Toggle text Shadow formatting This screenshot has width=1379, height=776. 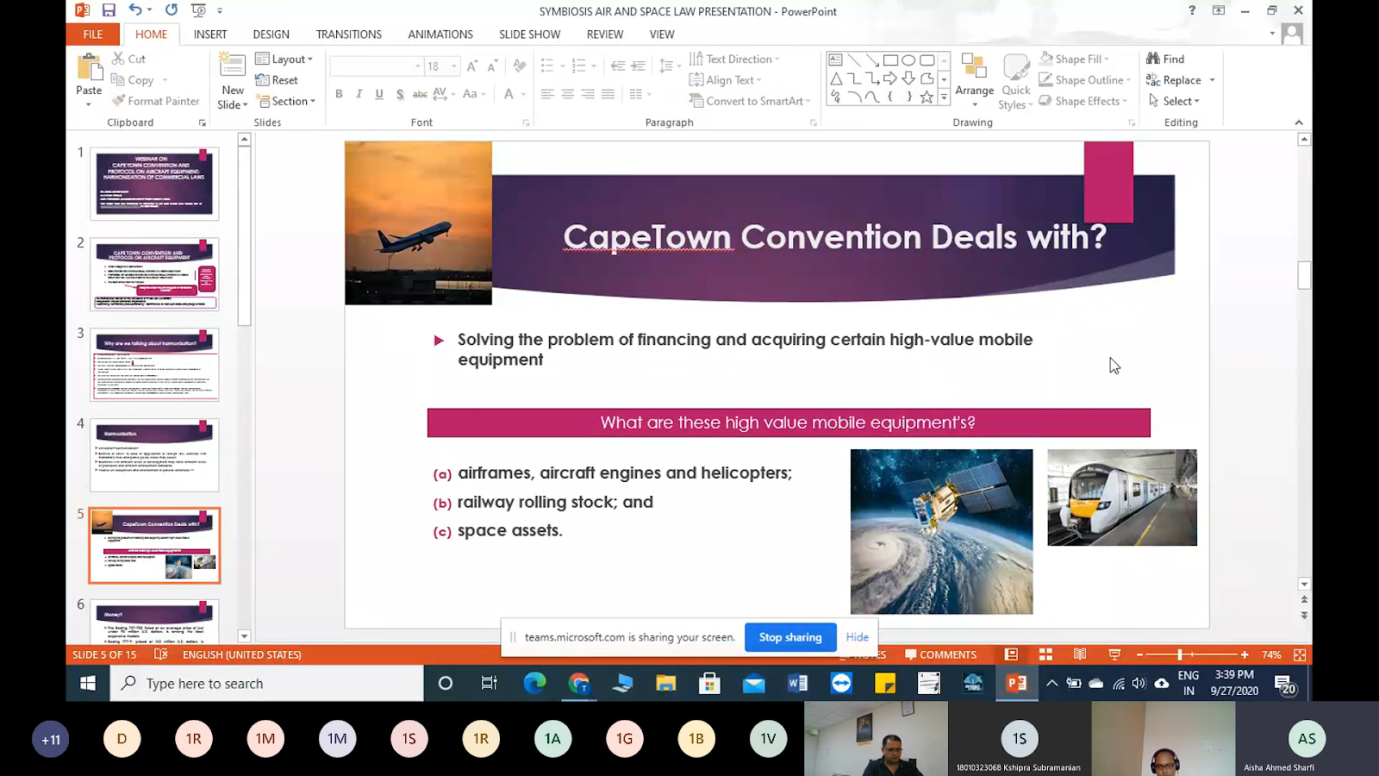(x=399, y=94)
